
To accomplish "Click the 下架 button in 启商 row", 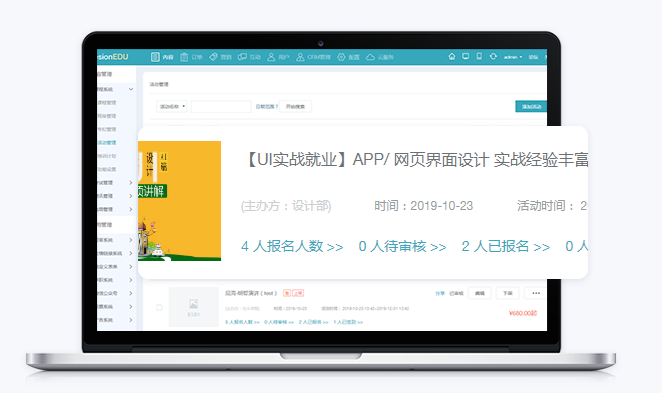I will point(507,293).
